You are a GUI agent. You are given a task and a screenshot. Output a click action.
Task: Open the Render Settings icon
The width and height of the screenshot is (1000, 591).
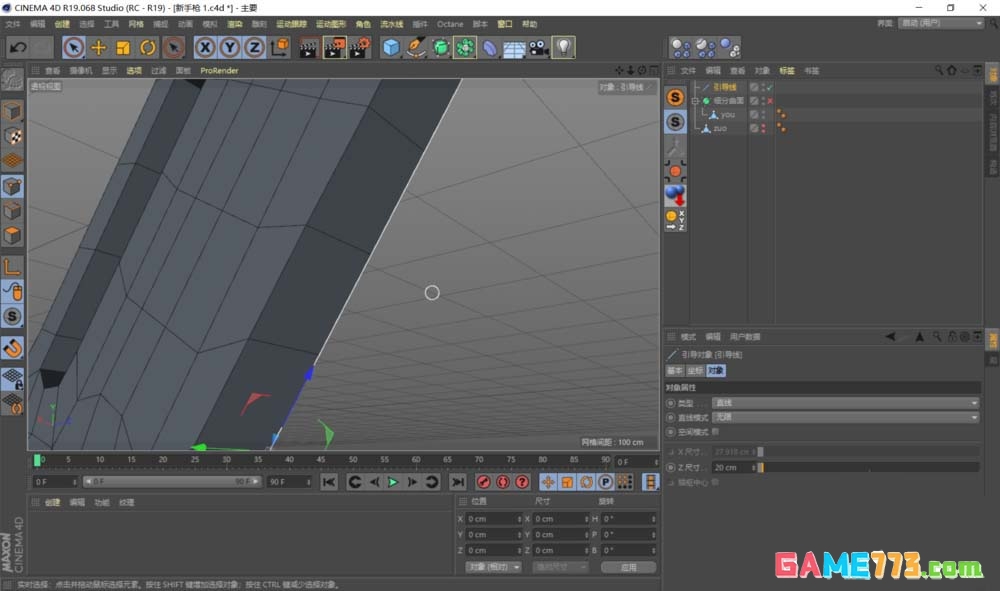click(x=356, y=47)
